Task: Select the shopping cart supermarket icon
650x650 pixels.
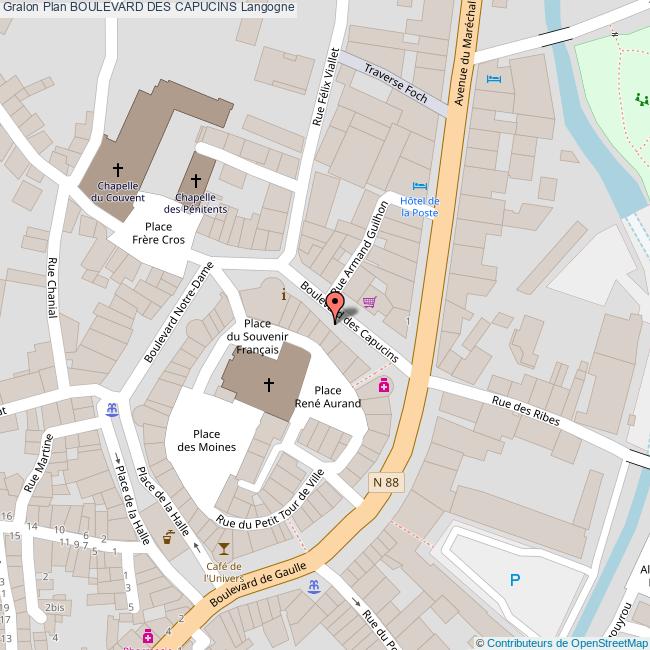Action: pyautogui.click(x=370, y=302)
